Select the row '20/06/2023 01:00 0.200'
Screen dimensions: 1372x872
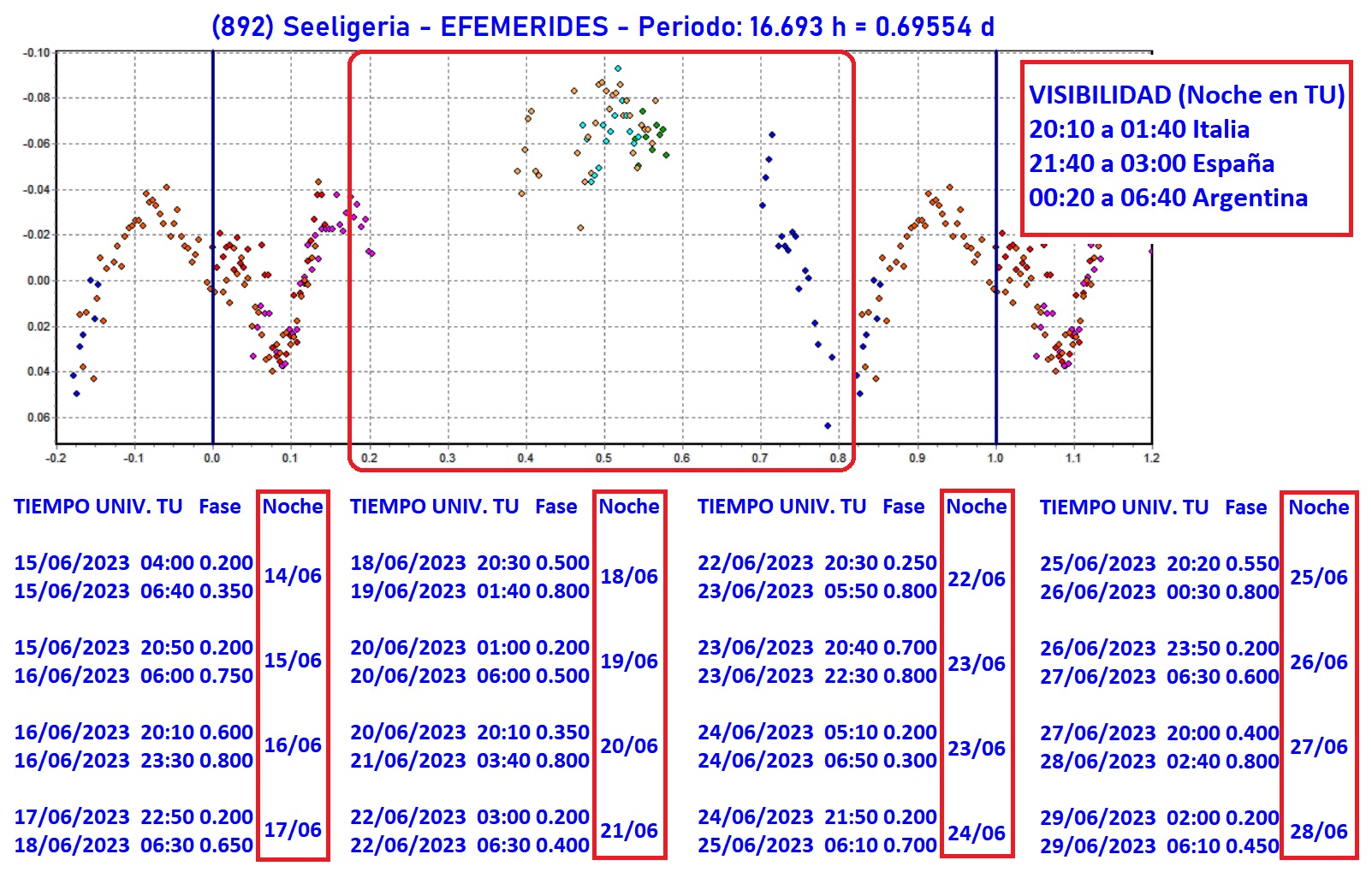pos(470,648)
